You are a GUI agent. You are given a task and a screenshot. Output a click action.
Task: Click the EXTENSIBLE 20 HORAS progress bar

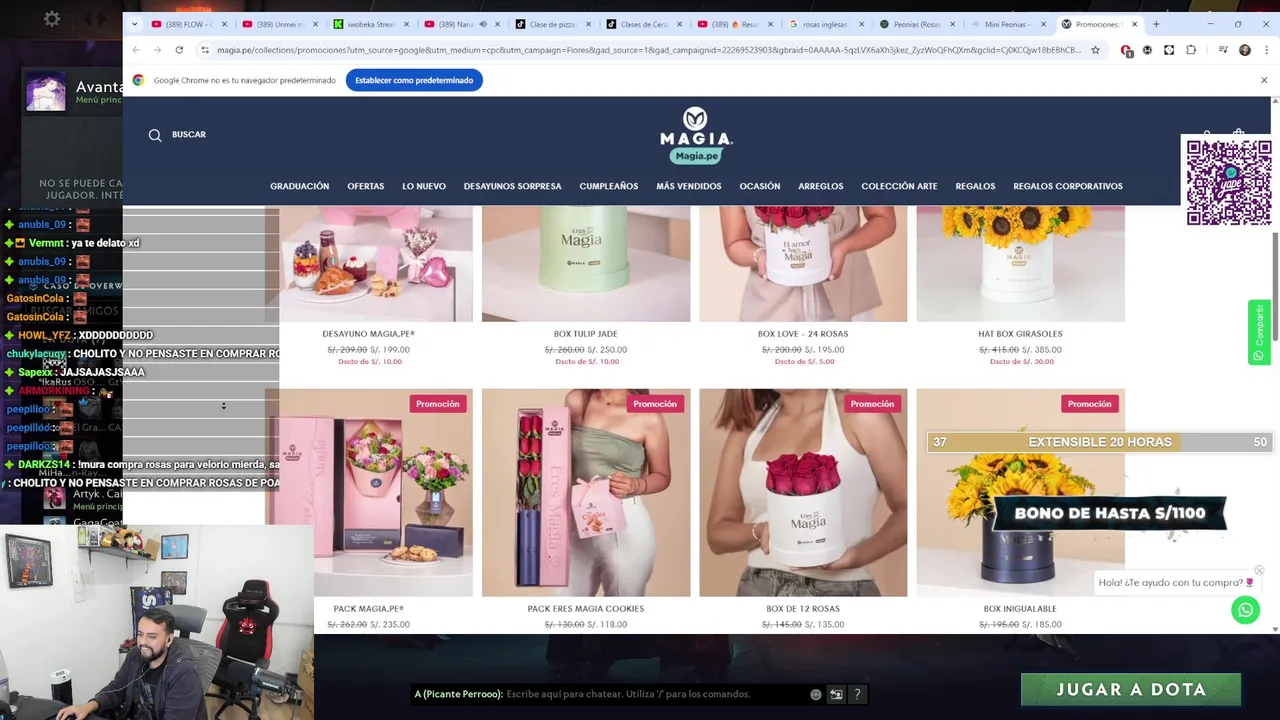(x=1099, y=442)
